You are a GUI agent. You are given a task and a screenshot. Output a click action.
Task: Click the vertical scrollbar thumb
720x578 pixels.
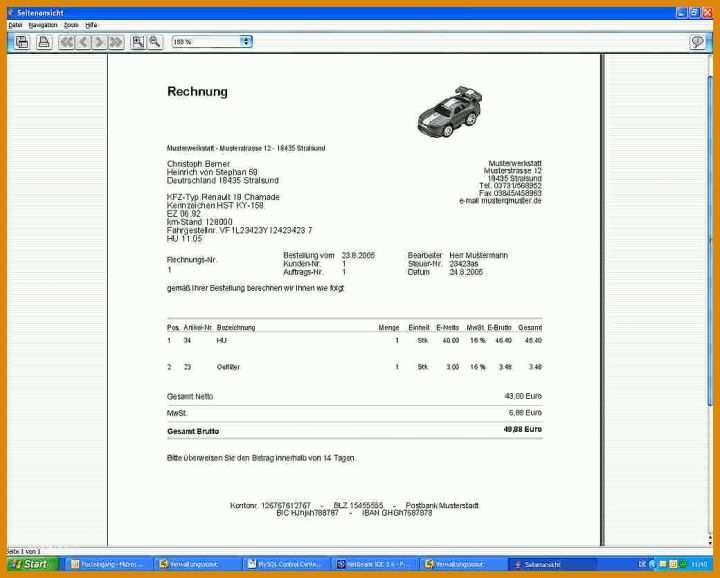tap(710, 241)
